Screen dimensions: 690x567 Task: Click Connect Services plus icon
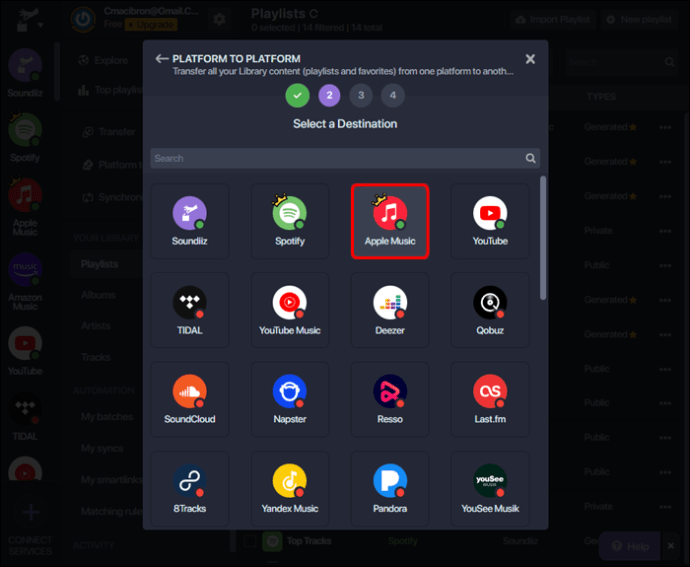pos(30,512)
